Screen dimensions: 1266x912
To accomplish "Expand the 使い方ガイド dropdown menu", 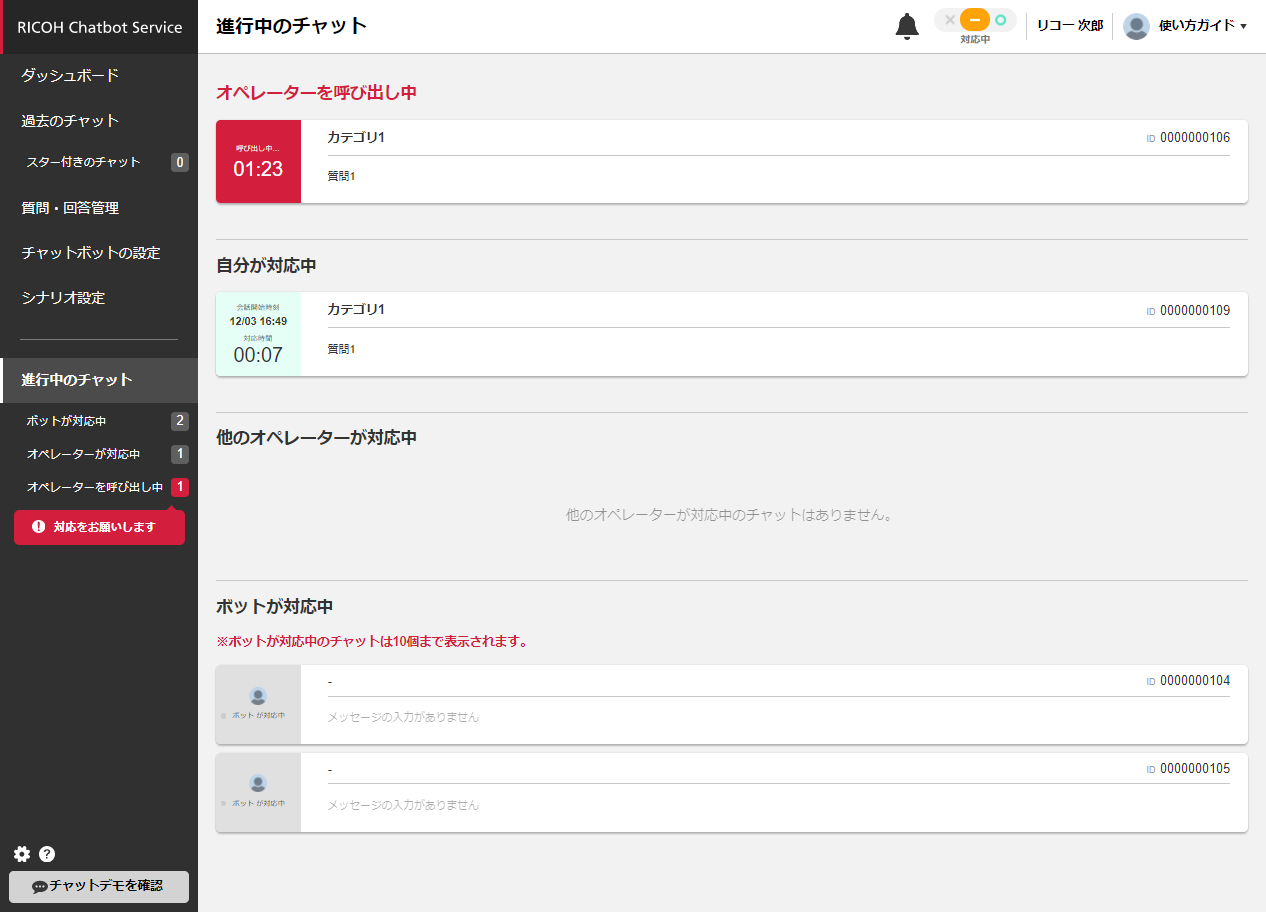I will [1202, 26].
